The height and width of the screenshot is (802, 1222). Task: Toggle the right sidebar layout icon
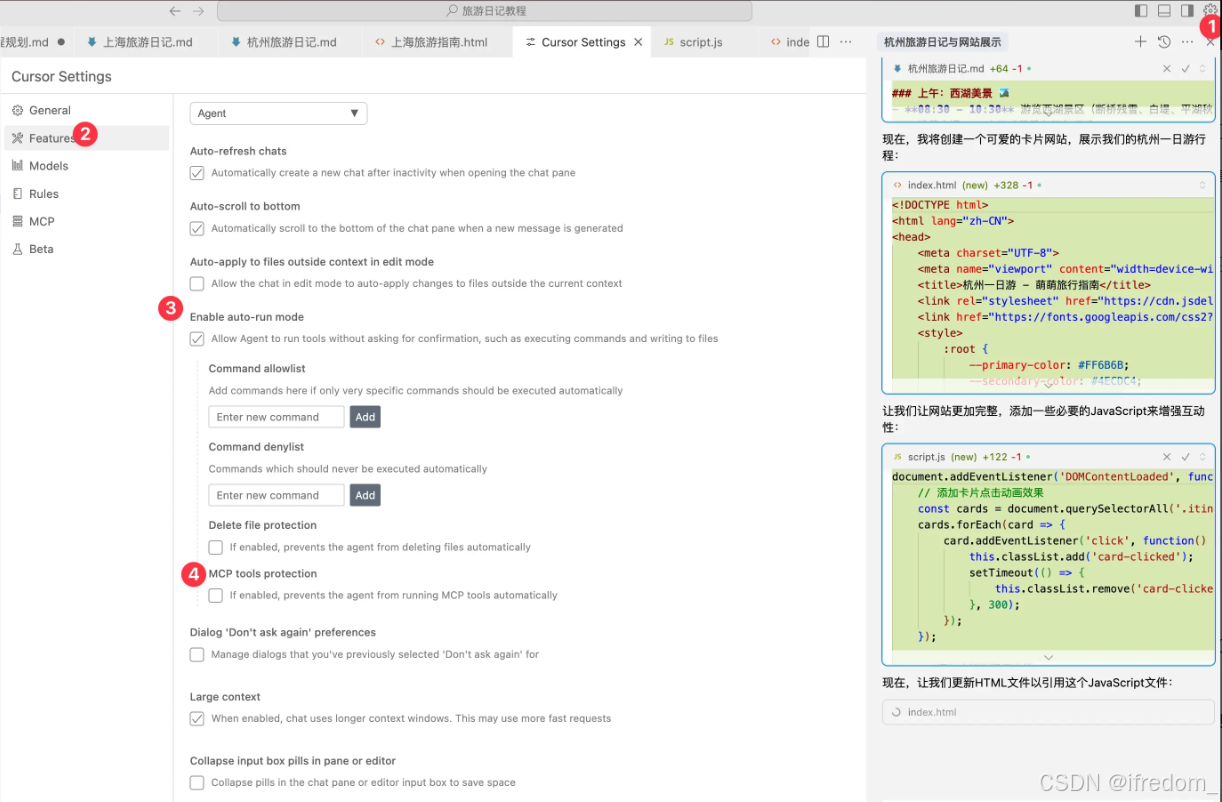pyautogui.click(x=1187, y=11)
